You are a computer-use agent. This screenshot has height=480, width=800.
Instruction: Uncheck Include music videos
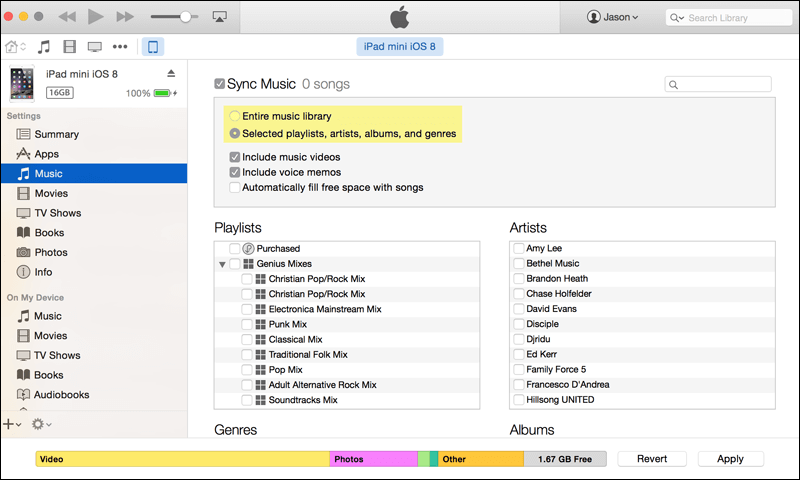click(x=235, y=157)
